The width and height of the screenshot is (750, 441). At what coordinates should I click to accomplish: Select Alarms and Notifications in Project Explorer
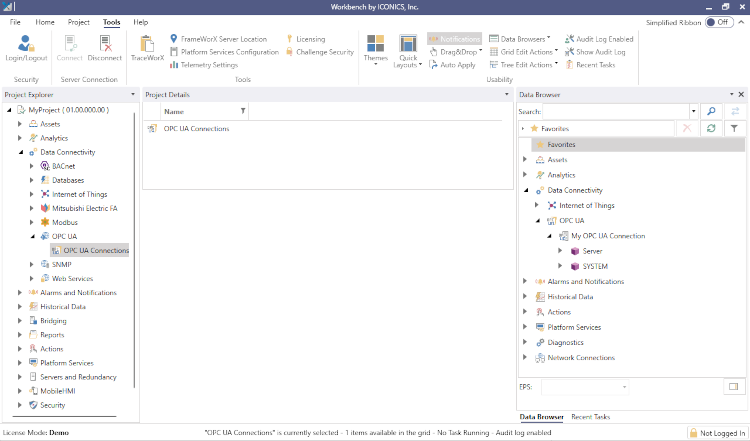(x=78, y=292)
